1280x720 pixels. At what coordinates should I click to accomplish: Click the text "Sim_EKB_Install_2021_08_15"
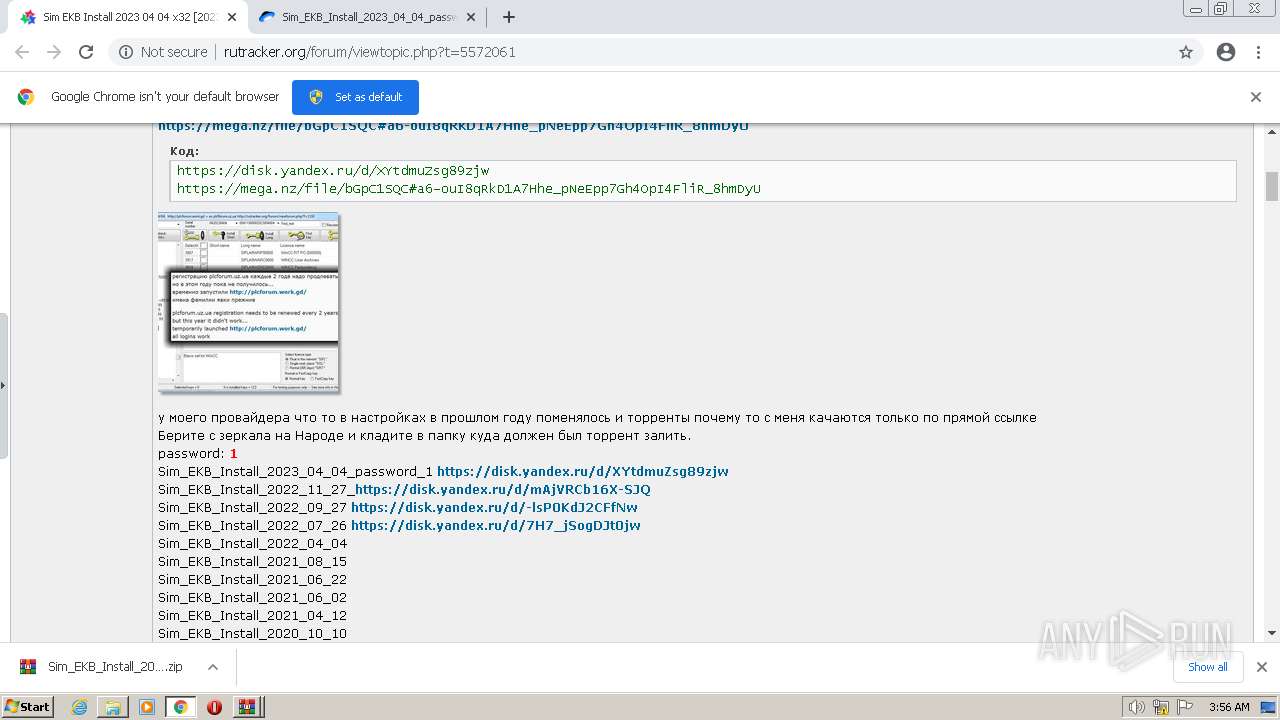(253, 561)
